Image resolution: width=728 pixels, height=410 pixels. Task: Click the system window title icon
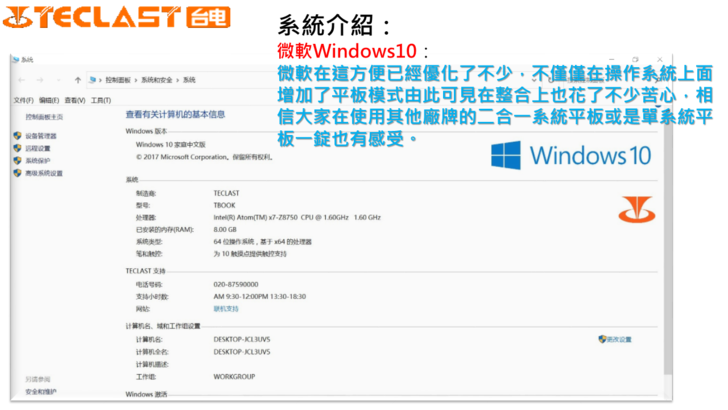tap(16, 59)
